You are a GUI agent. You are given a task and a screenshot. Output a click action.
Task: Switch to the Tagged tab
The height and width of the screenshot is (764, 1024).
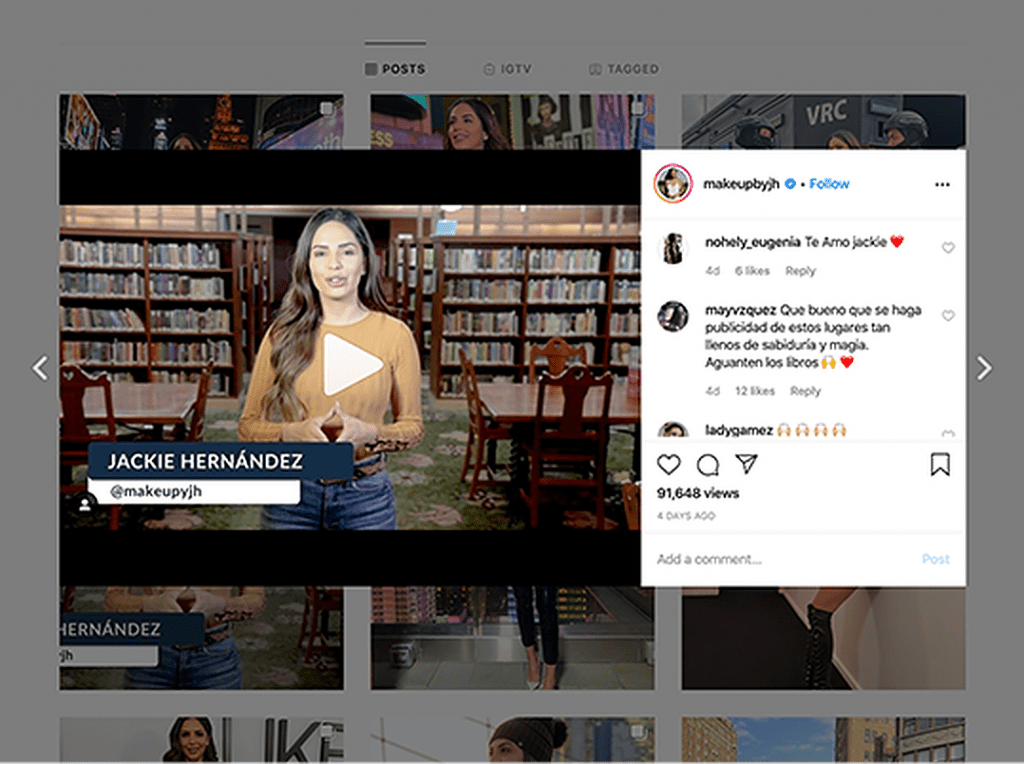pyautogui.click(x=624, y=69)
